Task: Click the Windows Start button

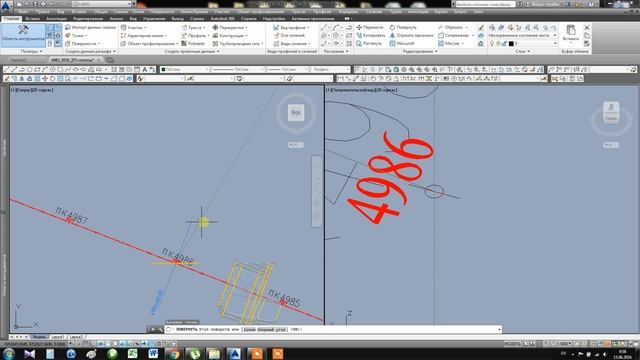Action: click(8, 353)
